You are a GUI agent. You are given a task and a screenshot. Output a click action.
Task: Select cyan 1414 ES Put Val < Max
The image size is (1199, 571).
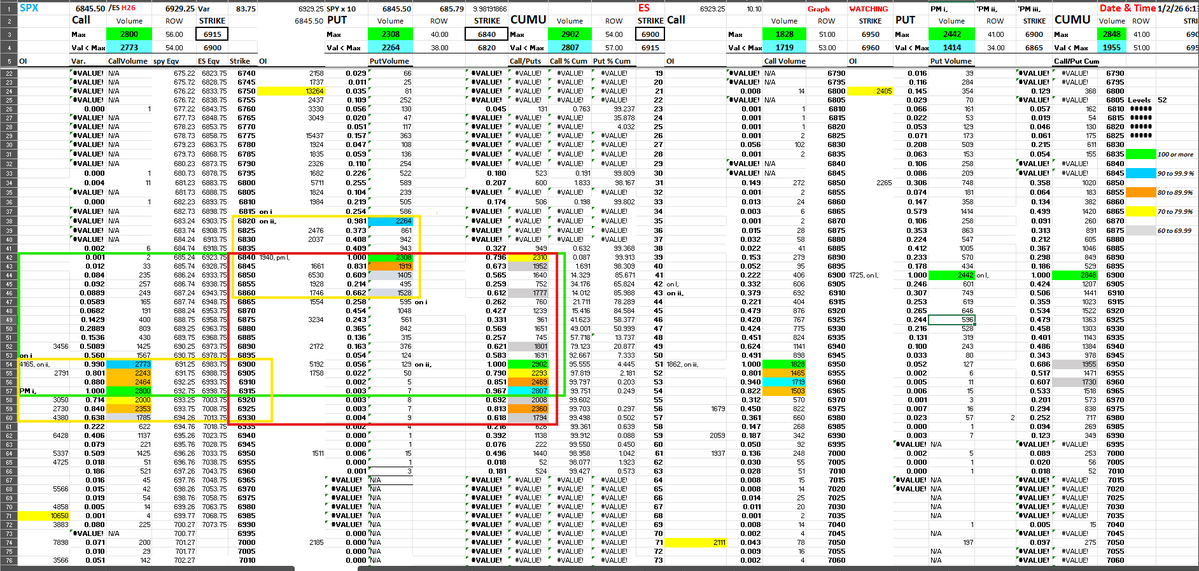pyautogui.click(x=950, y=47)
